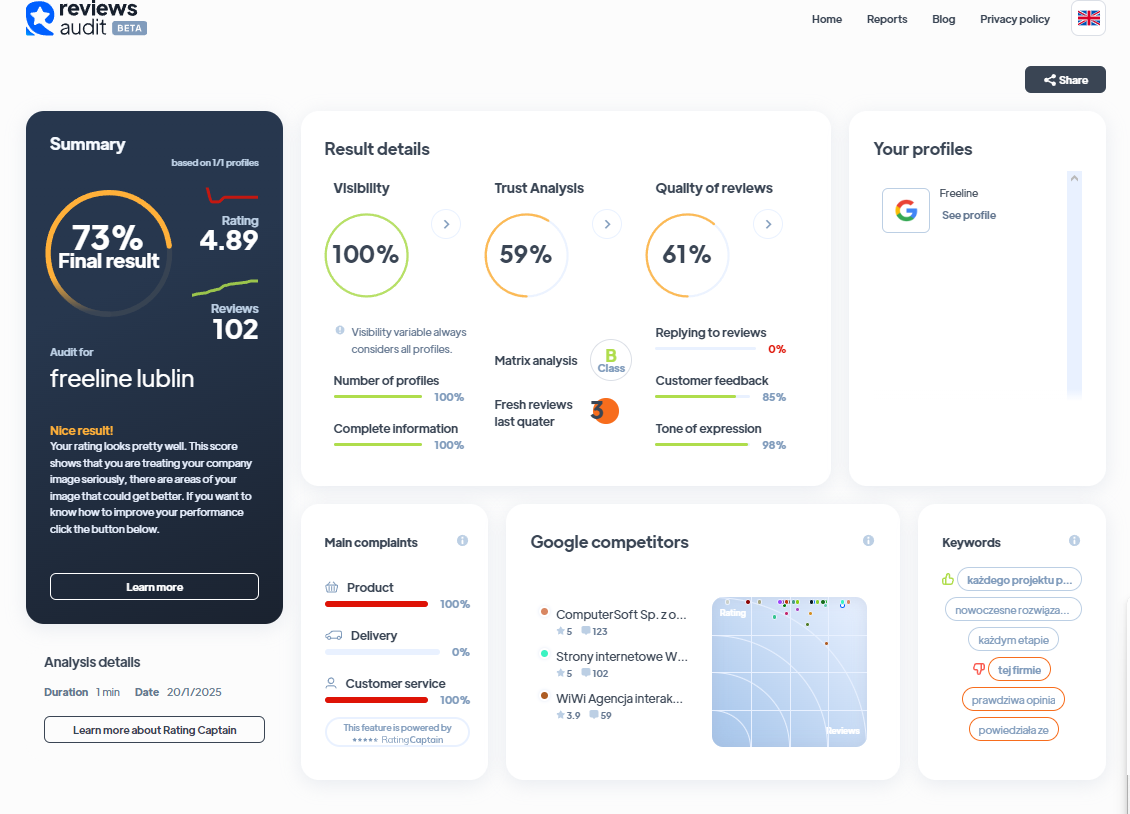Click the 73% final result gauge
Screen dimensions: 1130x814
[109, 253]
